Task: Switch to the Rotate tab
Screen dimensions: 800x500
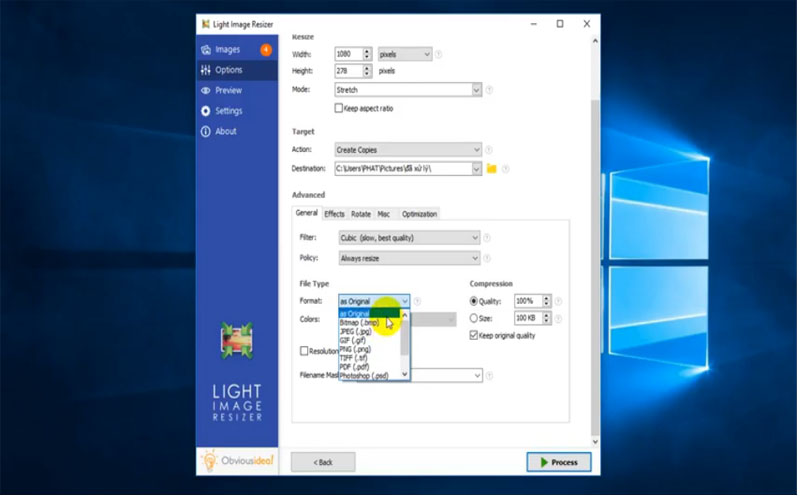Action: click(x=361, y=214)
